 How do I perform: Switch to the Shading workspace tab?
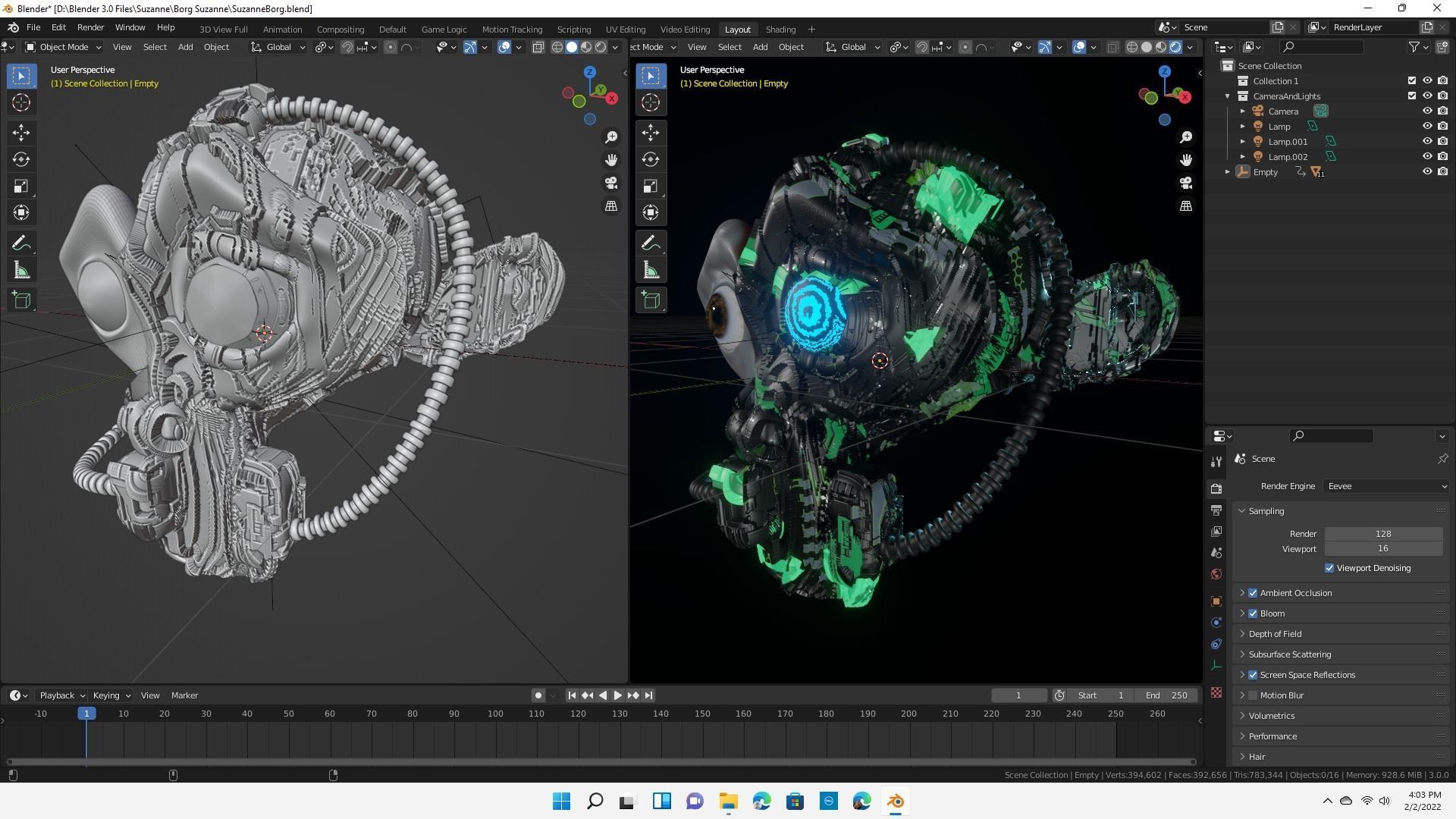tap(780, 30)
